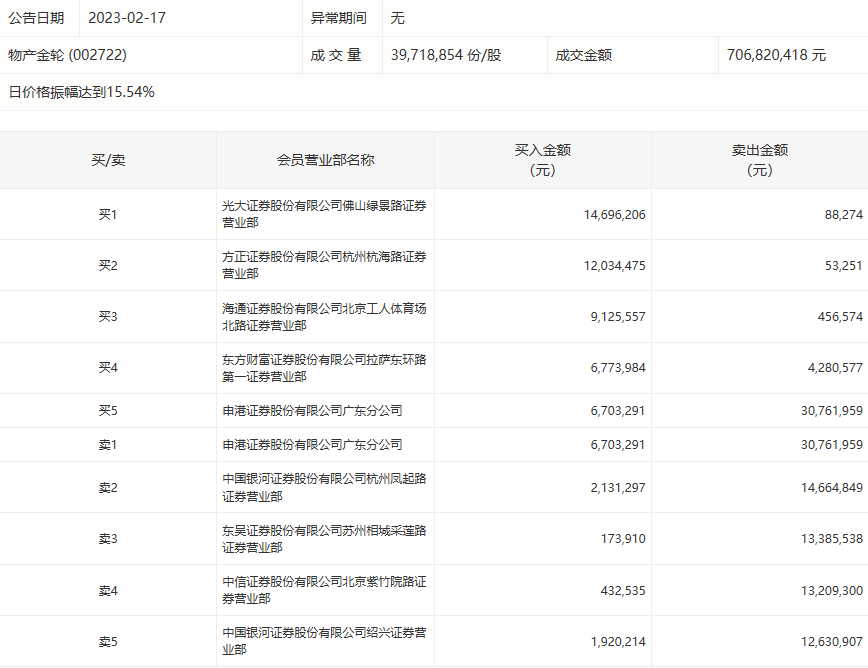Select the 卖4 row label

tap(108, 591)
